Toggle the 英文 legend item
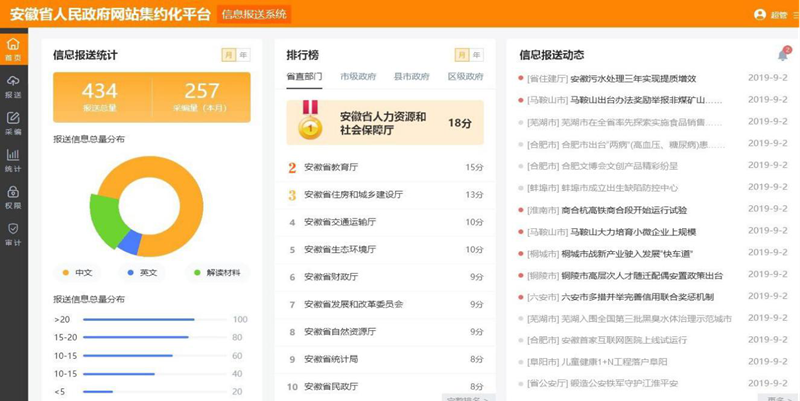Screen dimensions: 800x401 [x=142, y=273]
